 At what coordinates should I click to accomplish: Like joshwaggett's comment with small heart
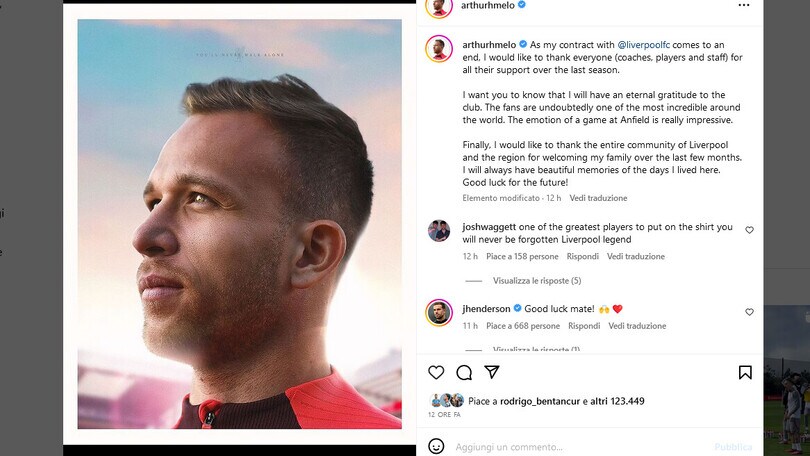click(749, 230)
